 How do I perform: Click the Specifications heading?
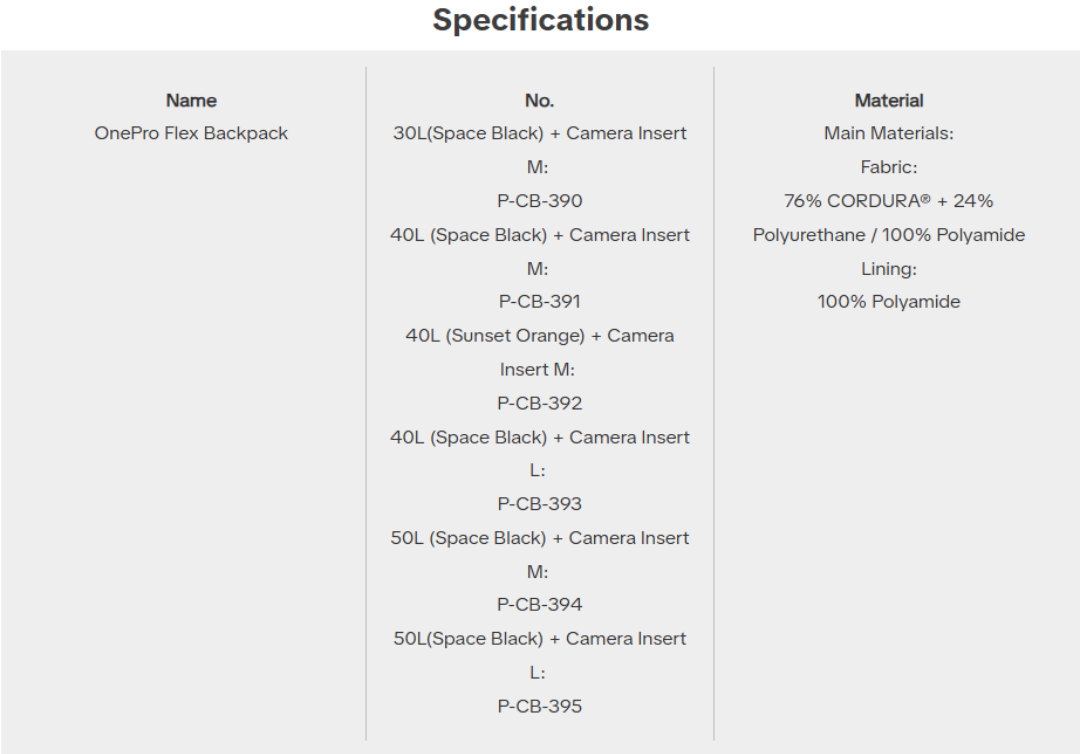[x=540, y=20]
